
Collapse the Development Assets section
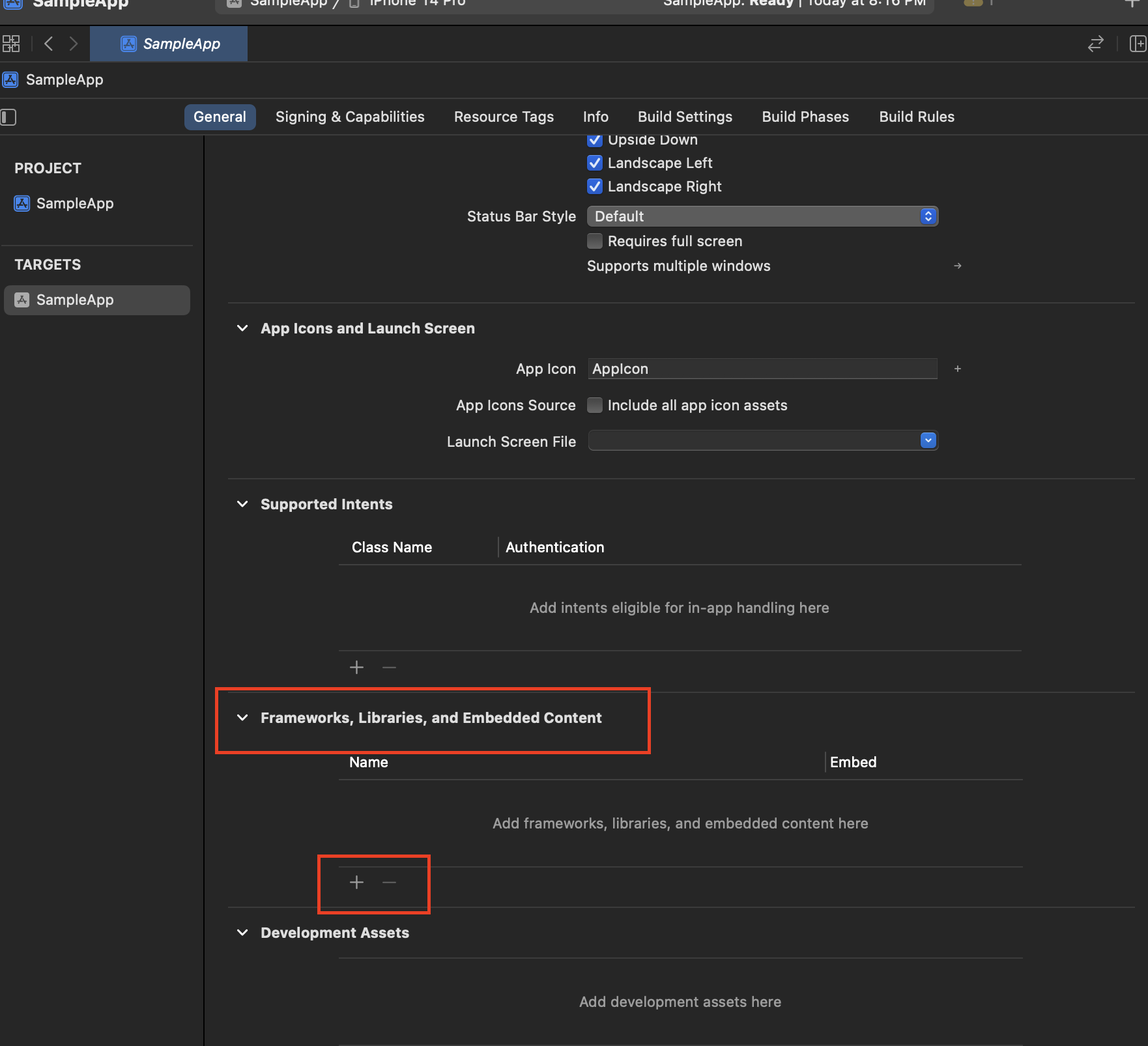[x=242, y=933]
